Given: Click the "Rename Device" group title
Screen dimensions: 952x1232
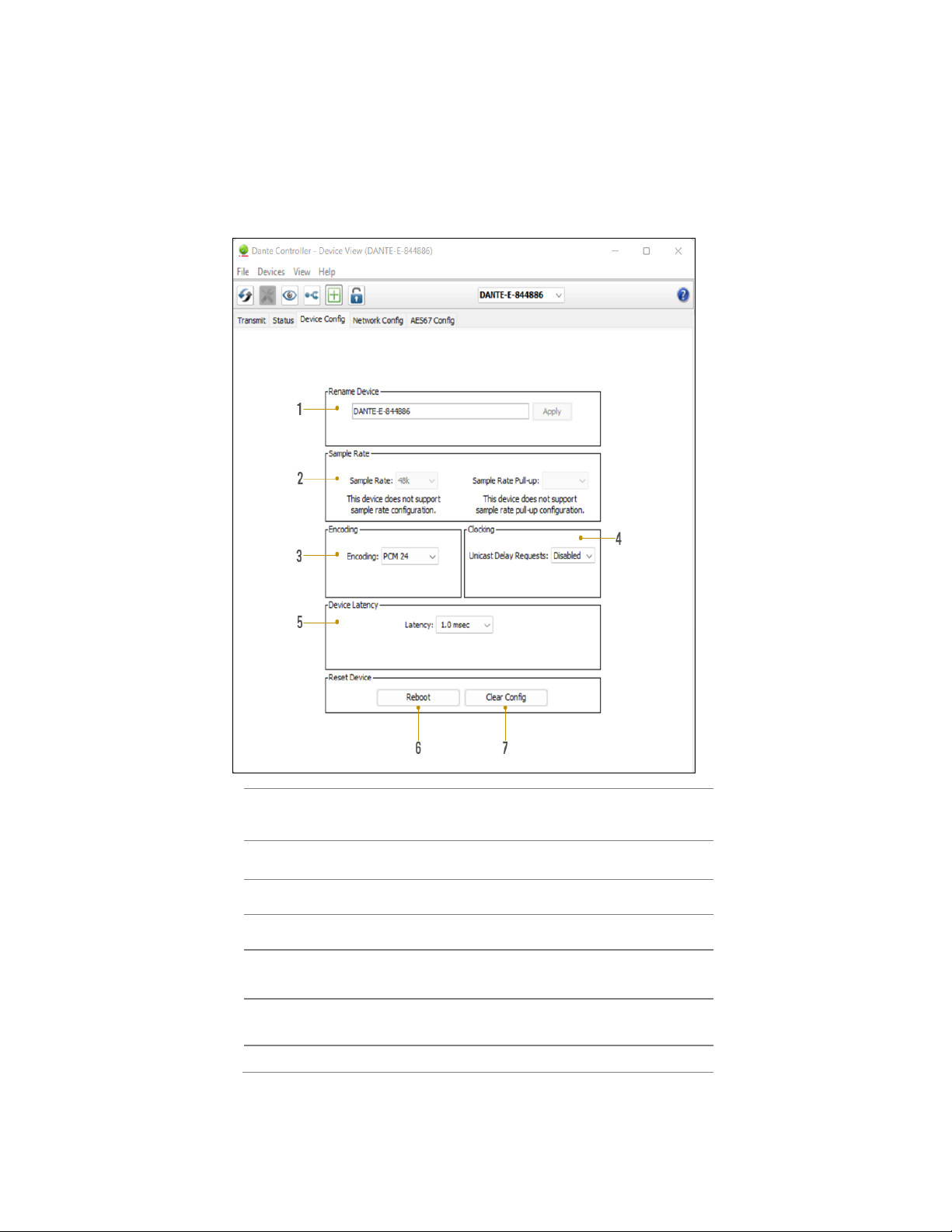Looking at the screenshot, I should 354,392.
